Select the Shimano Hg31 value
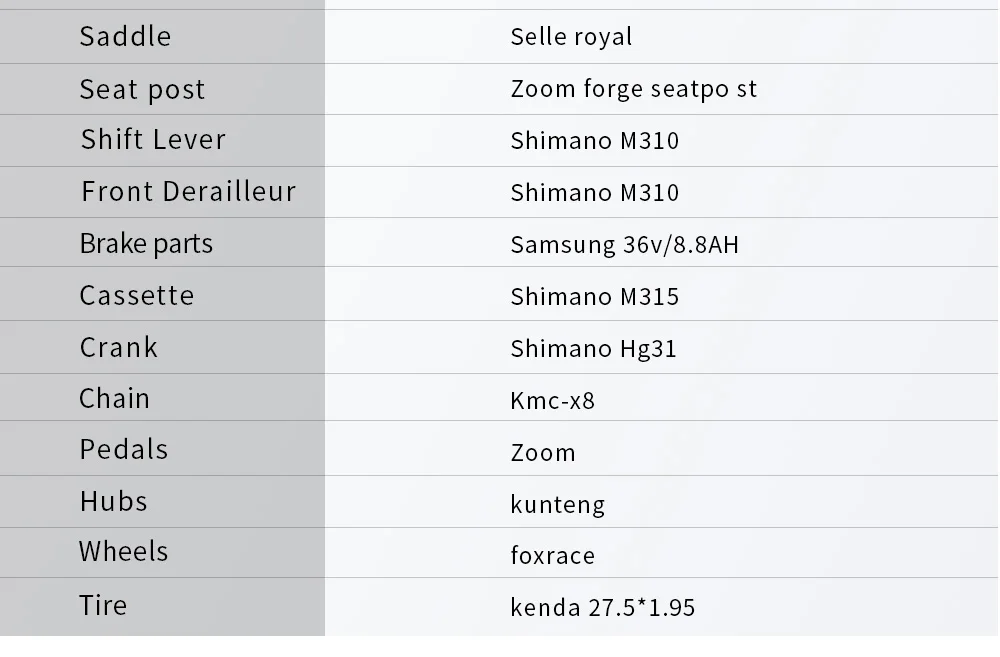 tap(593, 349)
